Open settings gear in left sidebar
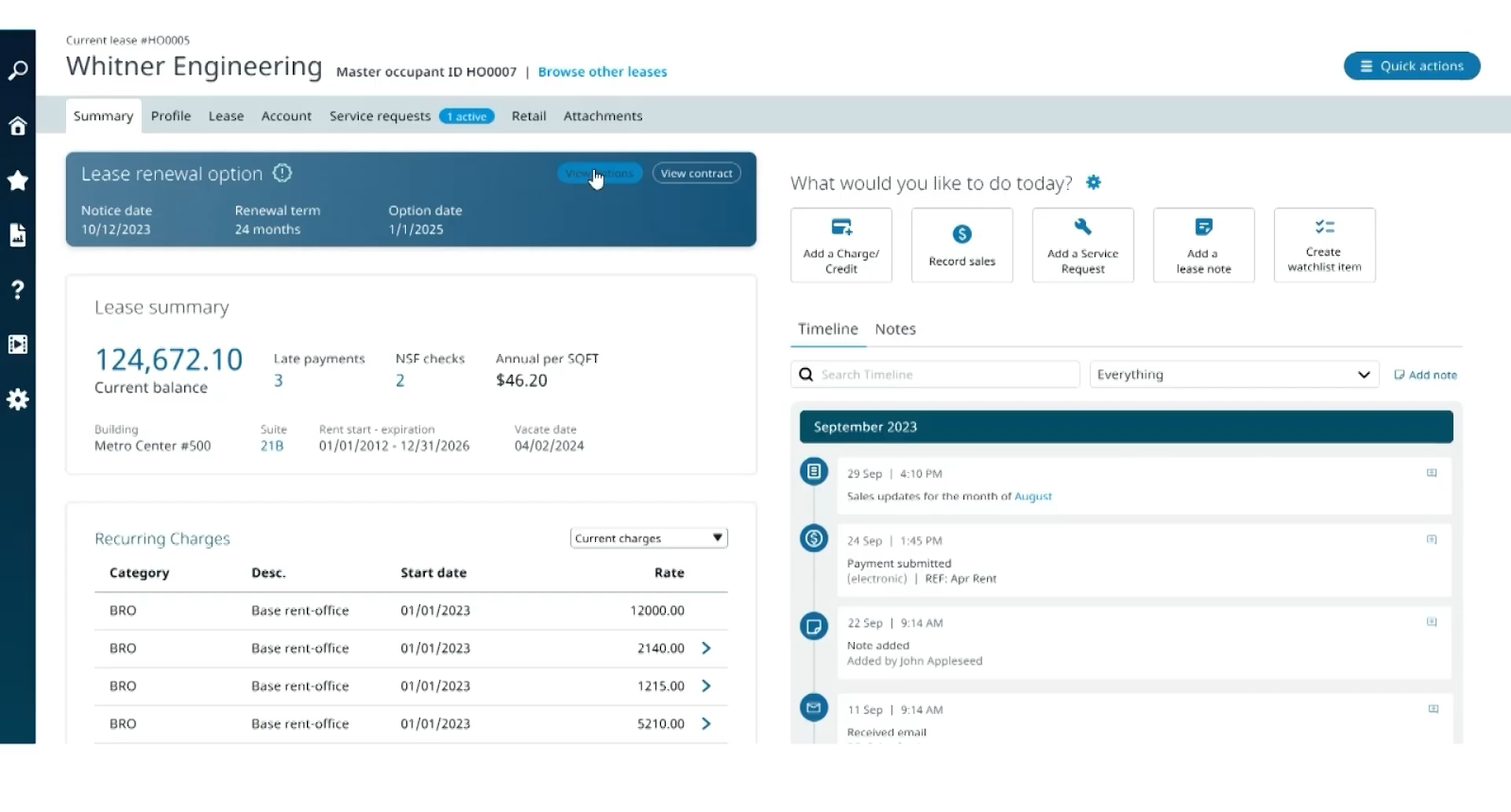 pos(18,399)
